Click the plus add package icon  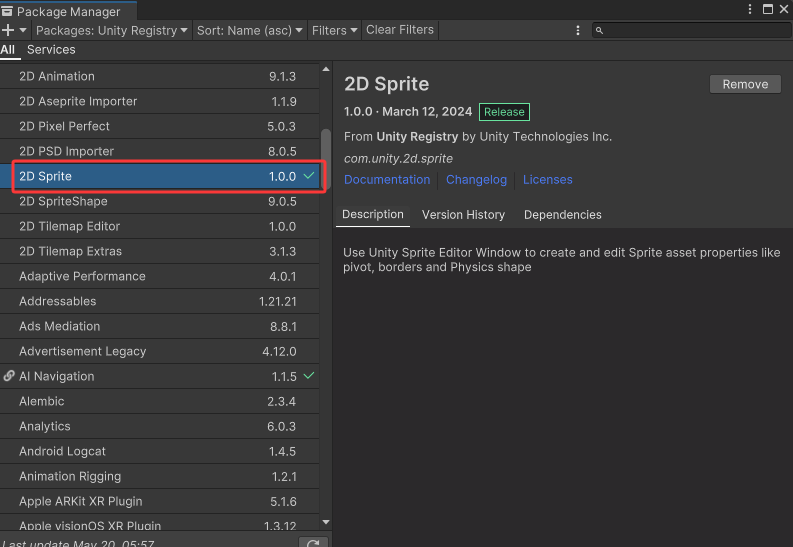click(8, 30)
